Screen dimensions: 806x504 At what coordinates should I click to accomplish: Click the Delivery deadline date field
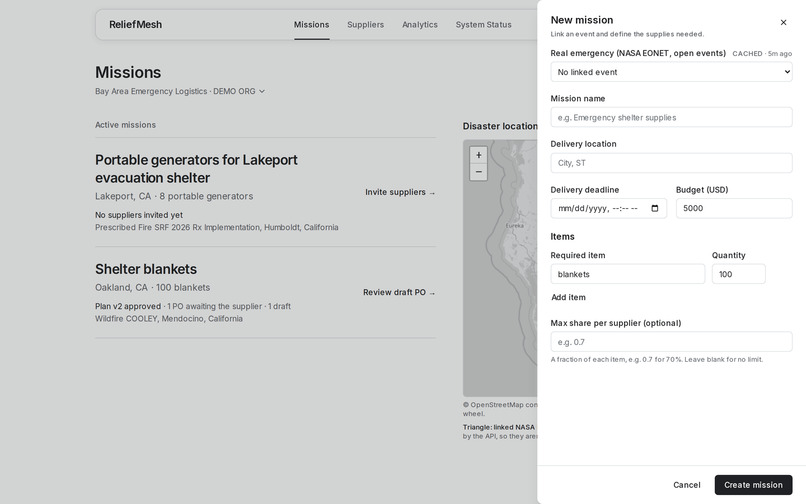point(609,208)
